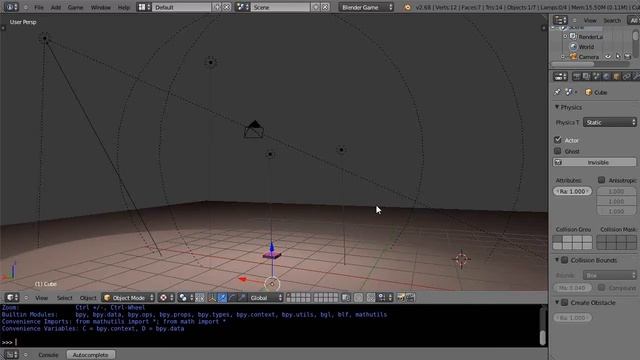This screenshot has height=360, width=640.
Task: Open the 3D View editor type selector
Action: coord(11,298)
